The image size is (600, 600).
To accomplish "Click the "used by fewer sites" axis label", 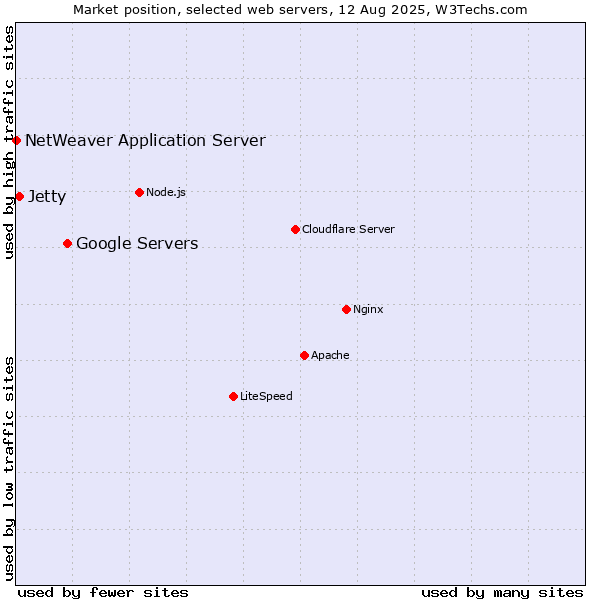I will (103, 593).
